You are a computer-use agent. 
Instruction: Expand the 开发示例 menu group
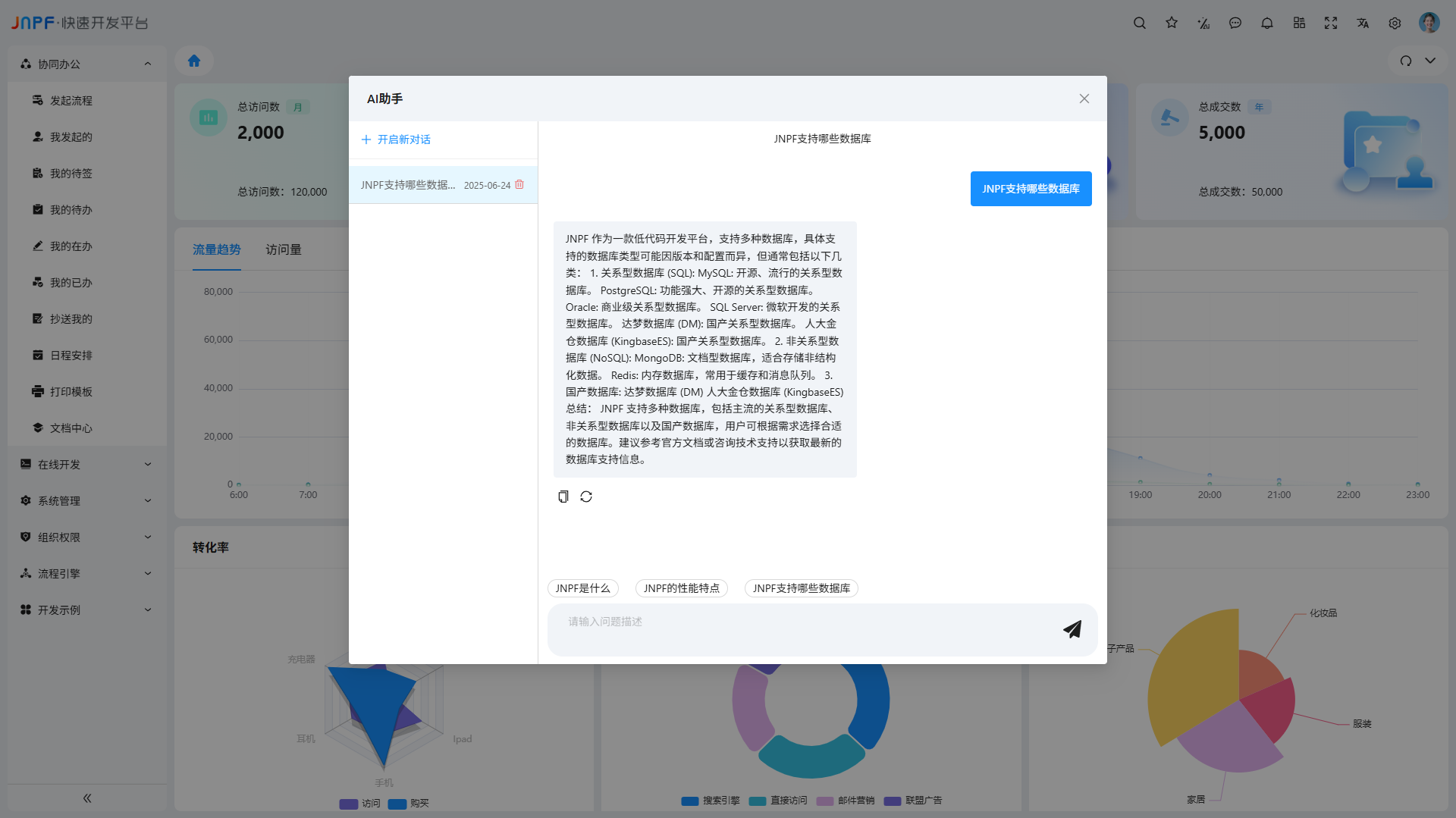click(87, 610)
